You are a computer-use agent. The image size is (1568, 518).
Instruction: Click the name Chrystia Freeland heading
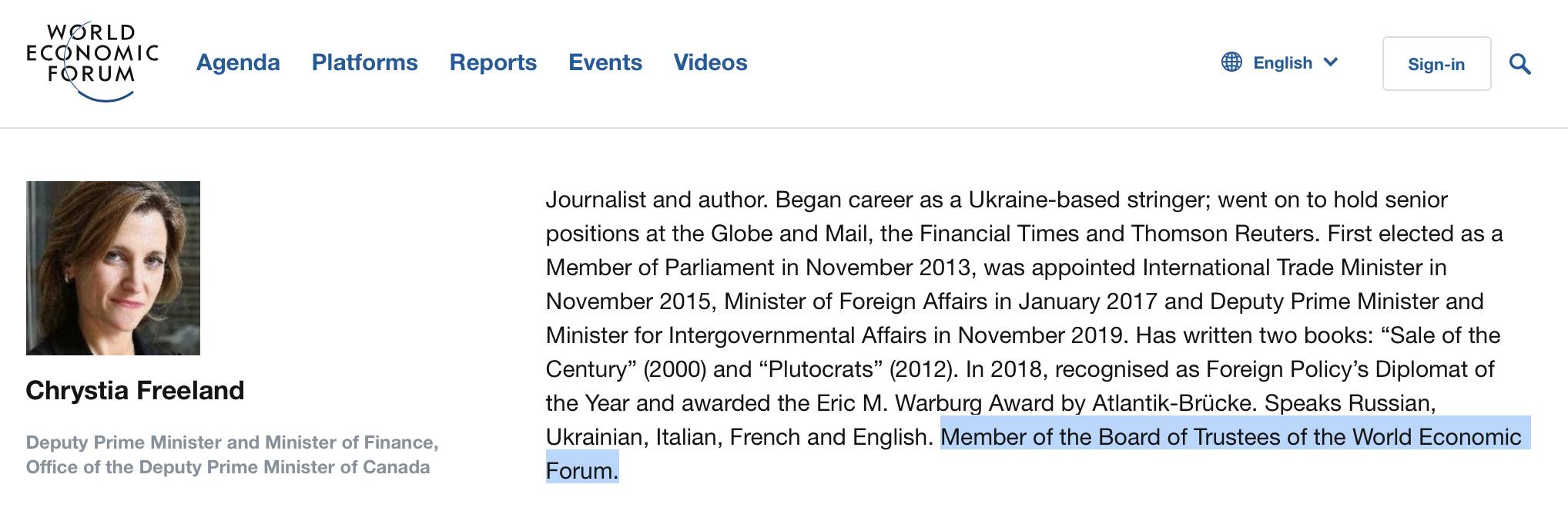[x=135, y=391]
